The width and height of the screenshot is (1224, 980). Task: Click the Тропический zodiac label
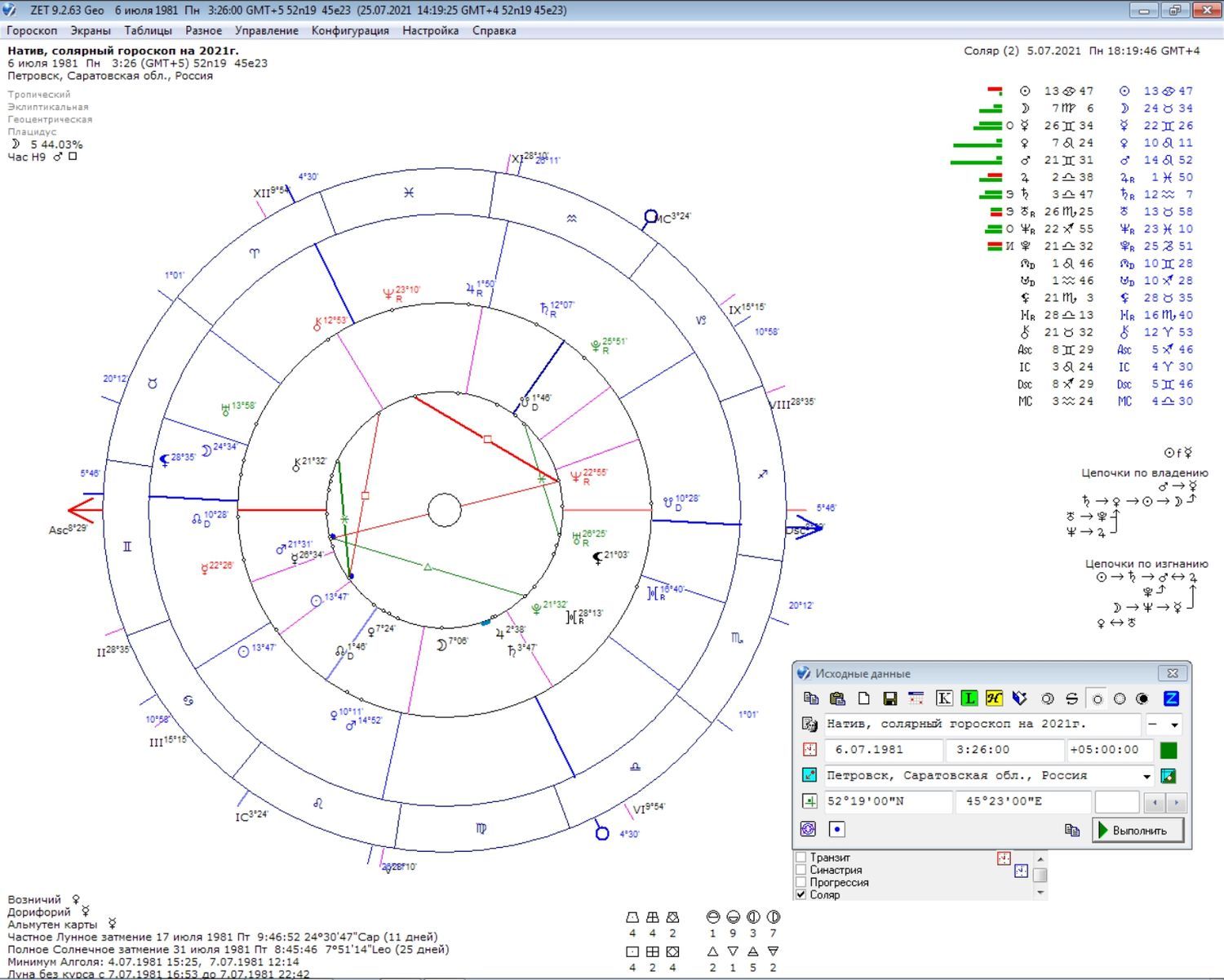[x=39, y=95]
